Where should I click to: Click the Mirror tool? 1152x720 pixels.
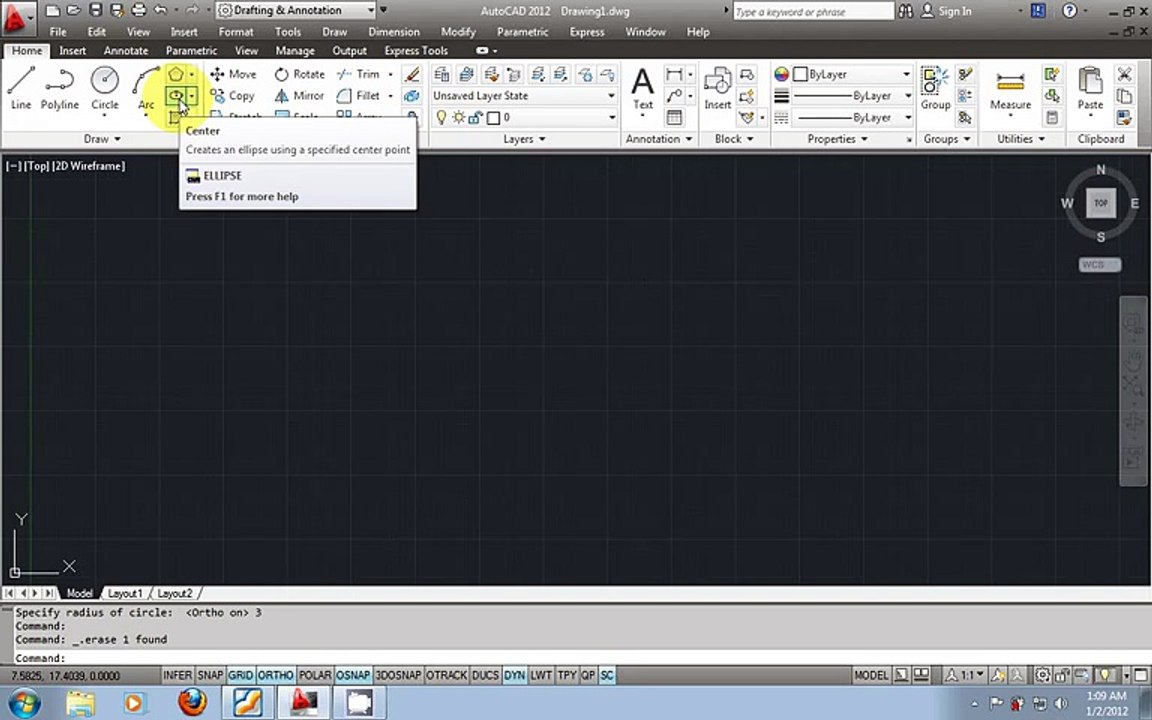pos(299,96)
